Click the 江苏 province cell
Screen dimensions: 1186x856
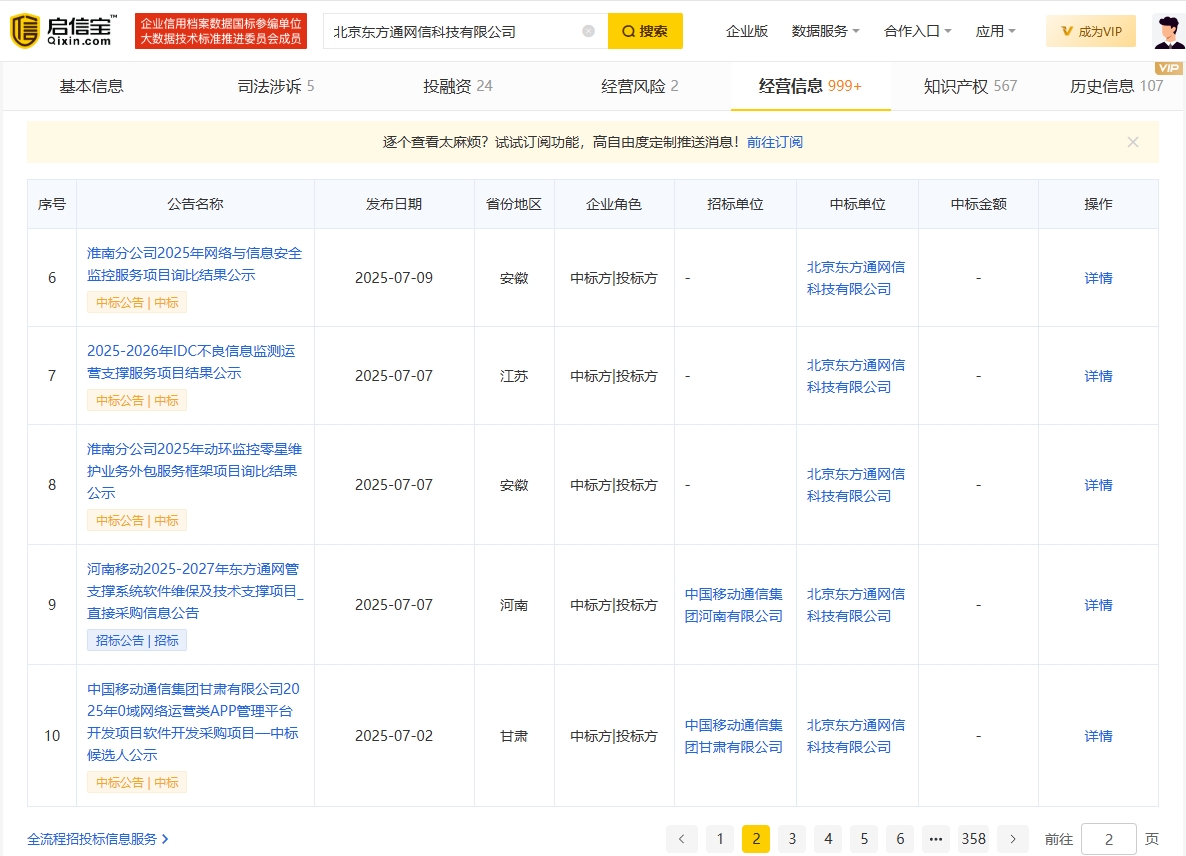click(x=514, y=376)
